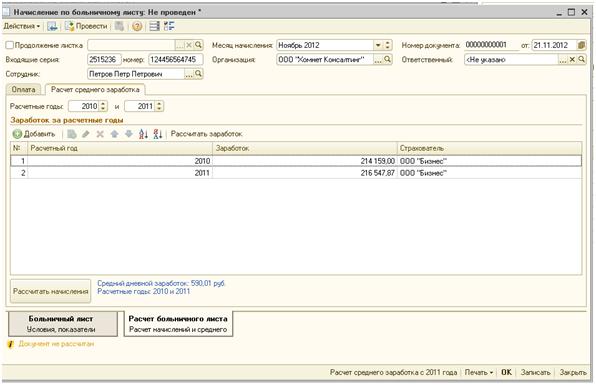Click the ellipsis select button for Организация
Viewport: 596px width, 385px height.
coord(378,60)
